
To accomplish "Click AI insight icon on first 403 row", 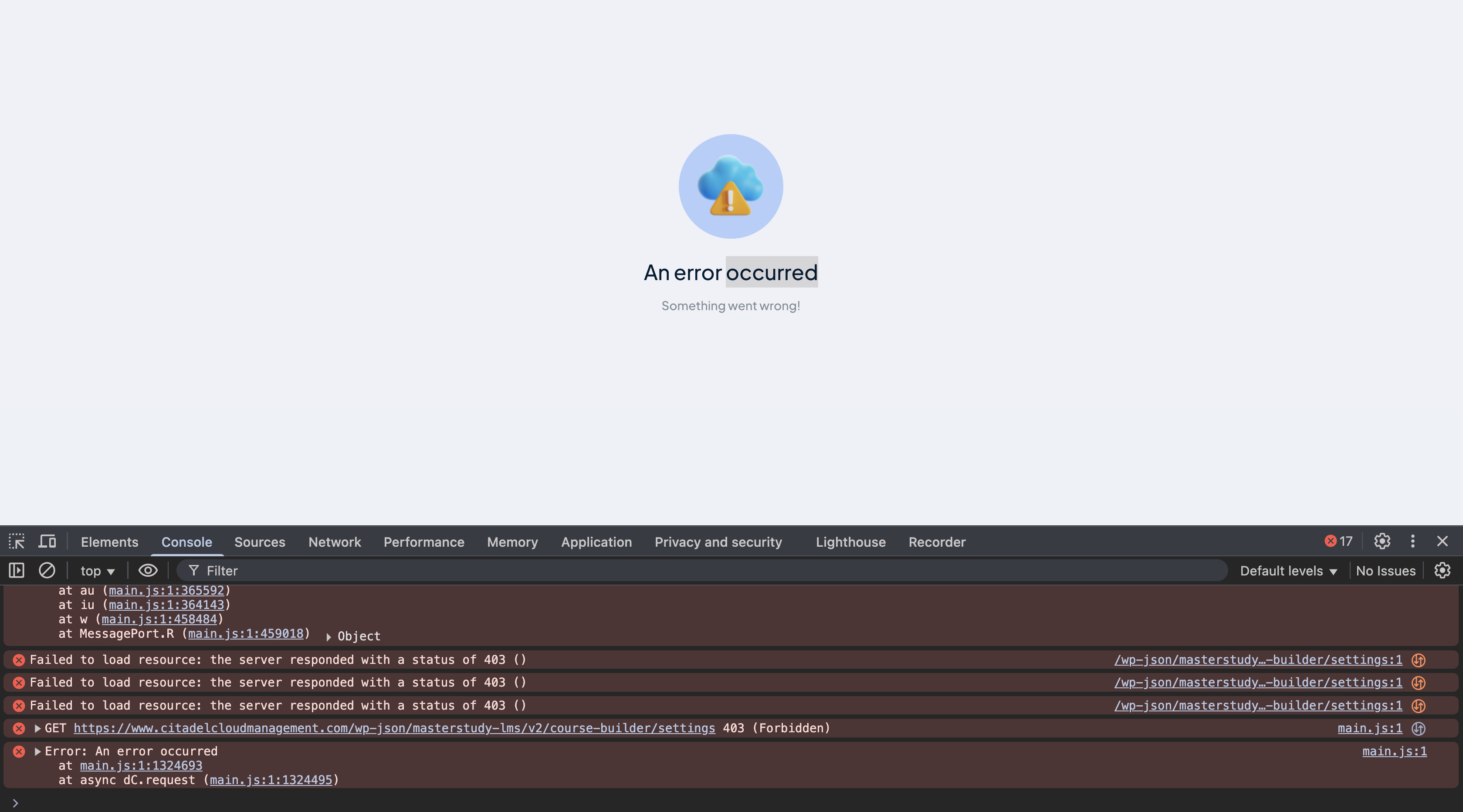I will tap(1418, 660).
